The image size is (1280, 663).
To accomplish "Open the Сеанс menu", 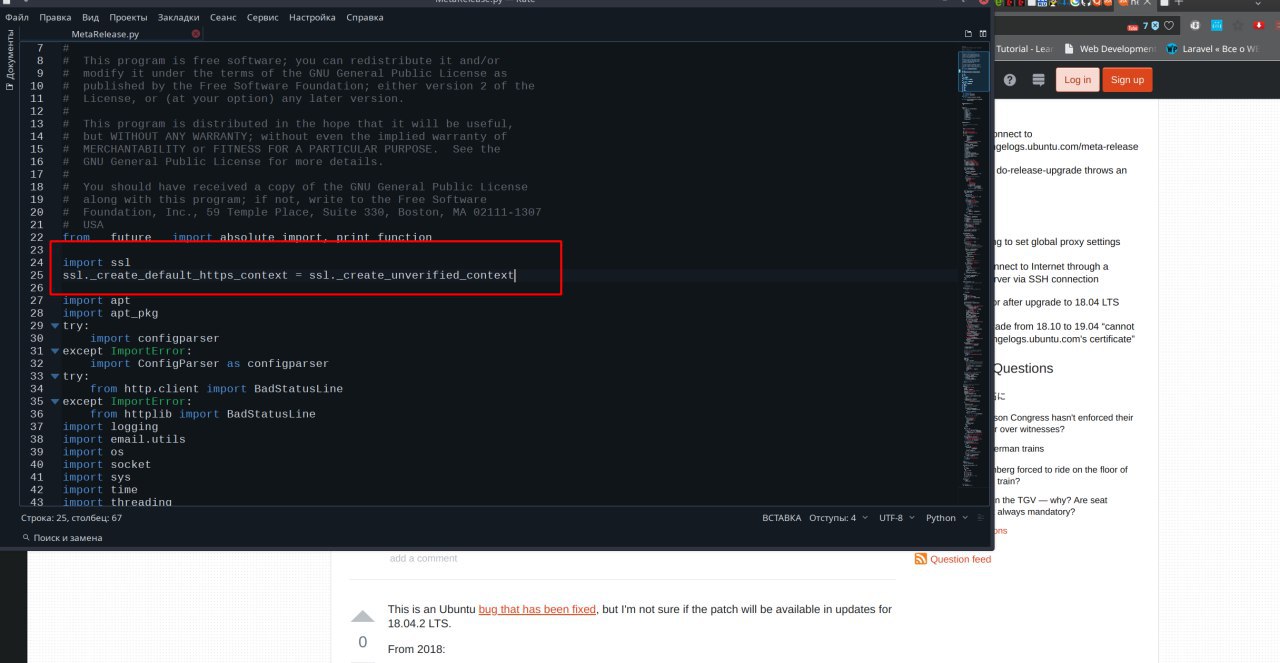I will click(222, 18).
